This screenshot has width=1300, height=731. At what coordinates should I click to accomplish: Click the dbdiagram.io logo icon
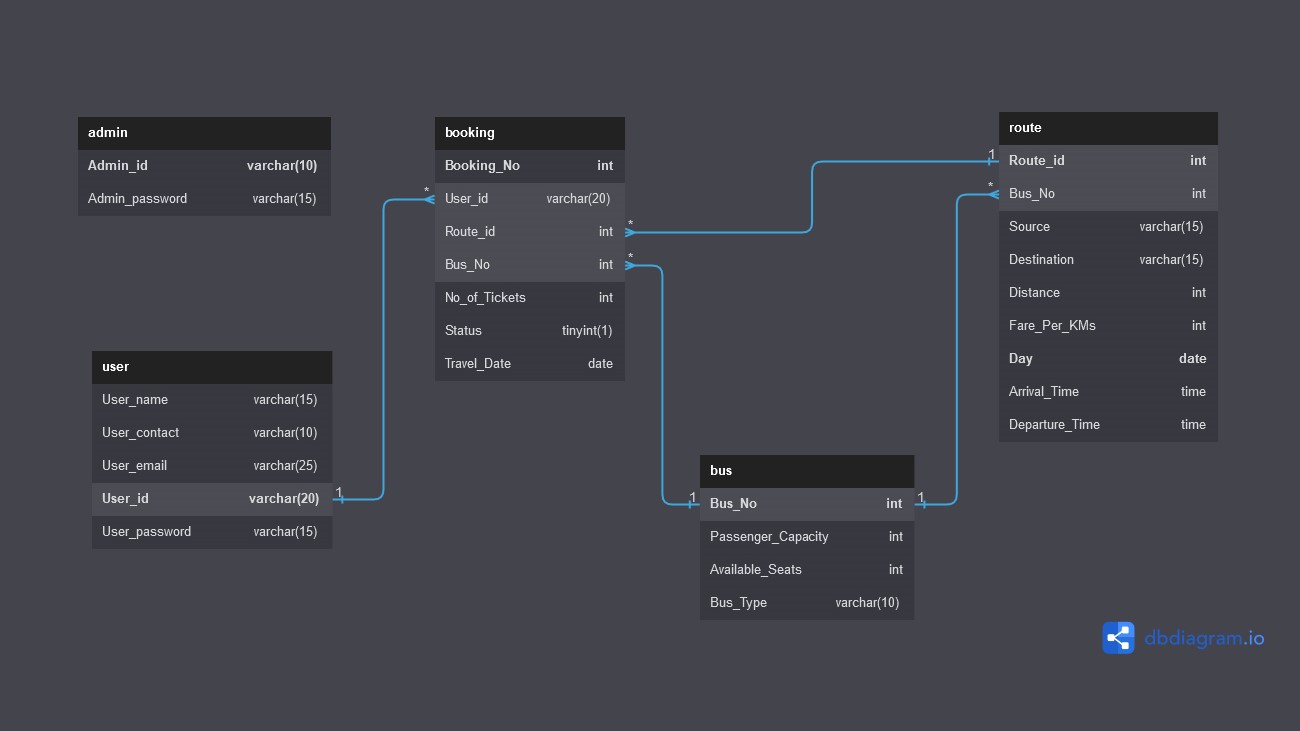pyautogui.click(x=1118, y=638)
